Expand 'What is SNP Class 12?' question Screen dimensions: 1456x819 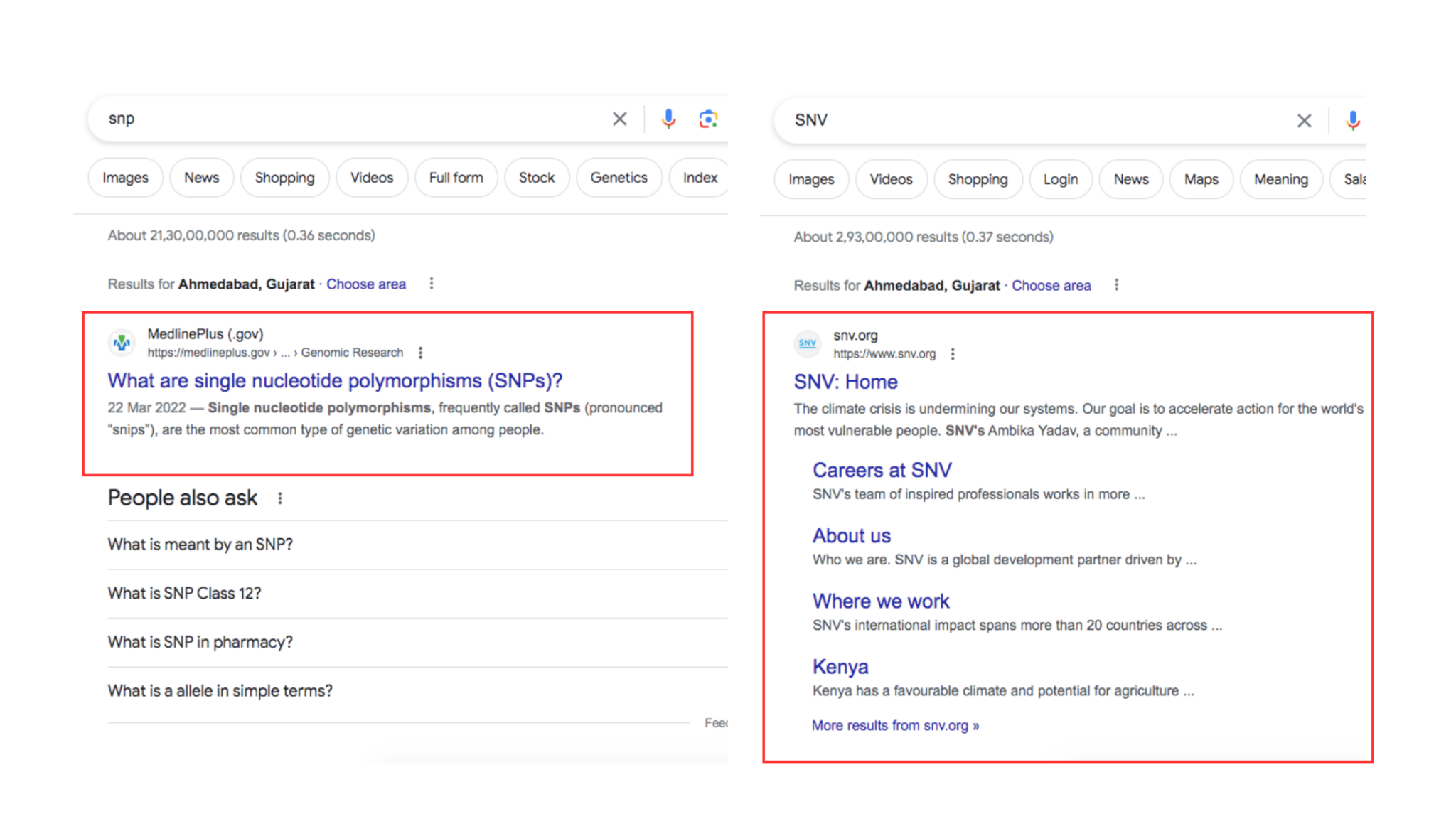pyautogui.click(x=185, y=594)
